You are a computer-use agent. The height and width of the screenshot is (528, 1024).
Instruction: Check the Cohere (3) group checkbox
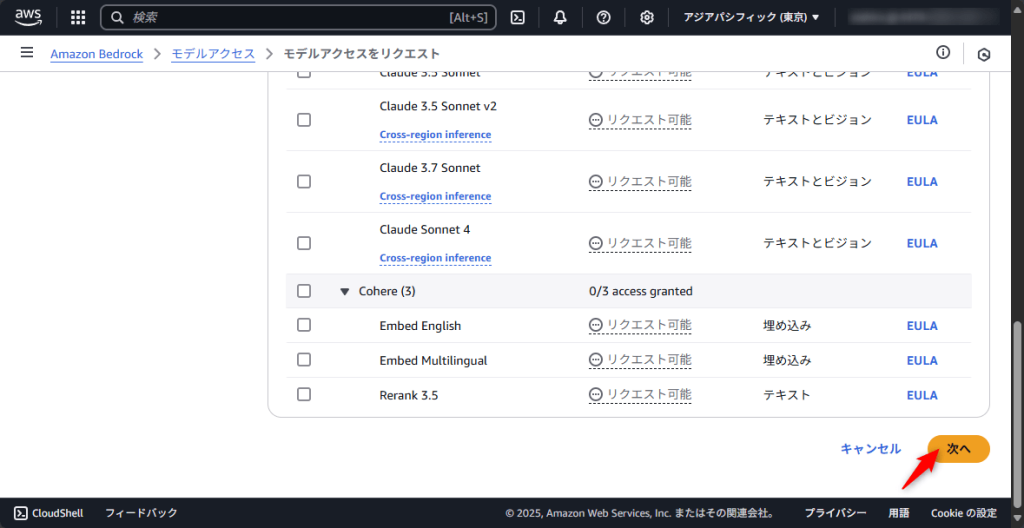coord(304,291)
